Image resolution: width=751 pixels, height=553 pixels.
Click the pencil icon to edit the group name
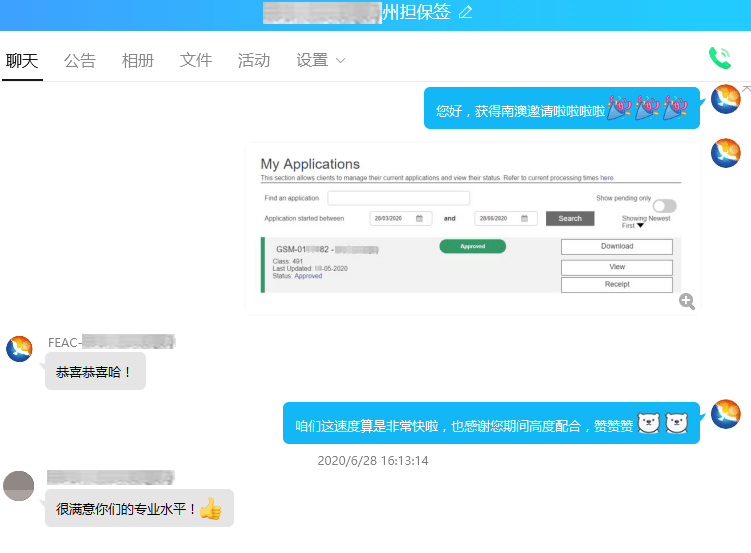[465, 12]
